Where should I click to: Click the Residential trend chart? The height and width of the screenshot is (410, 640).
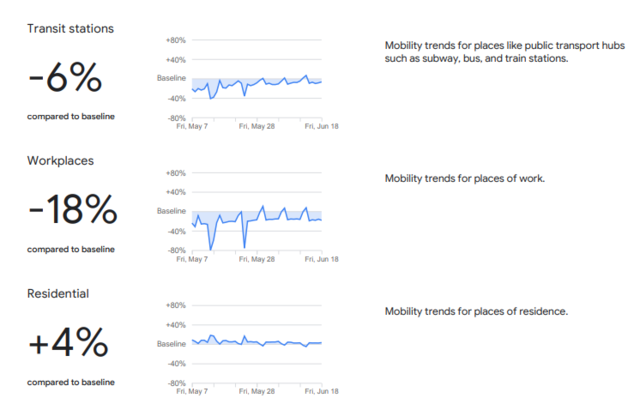pyautogui.click(x=256, y=343)
